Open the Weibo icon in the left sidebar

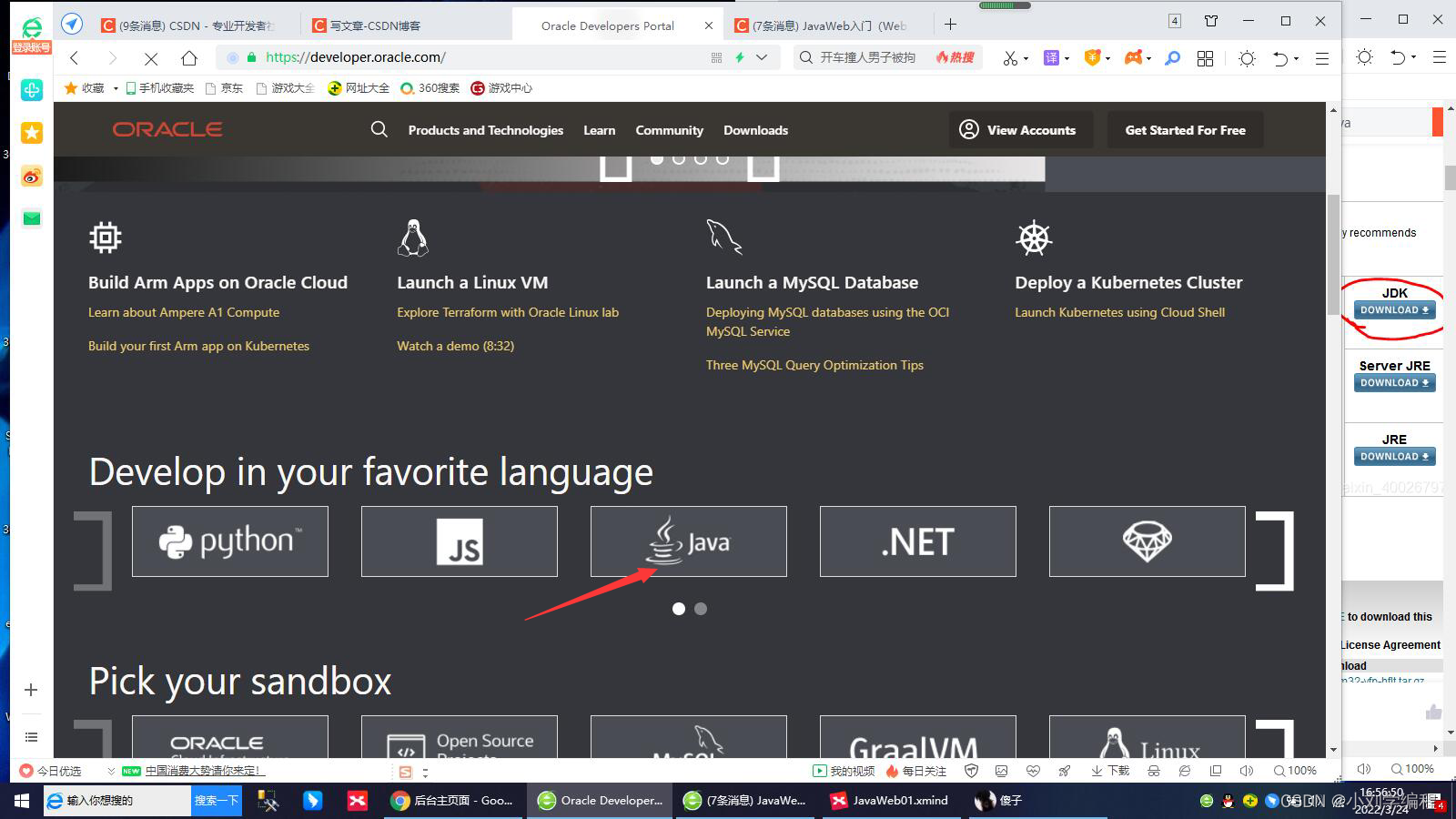32,177
